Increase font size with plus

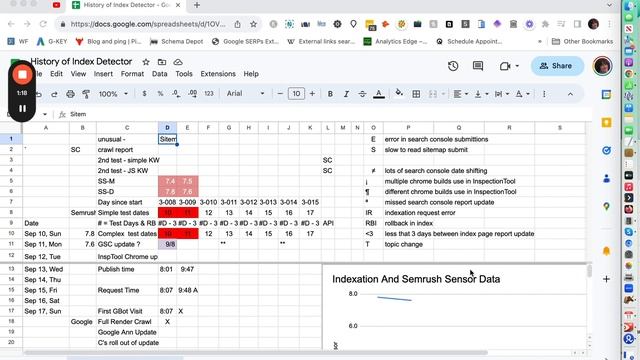click(x=312, y=94)
